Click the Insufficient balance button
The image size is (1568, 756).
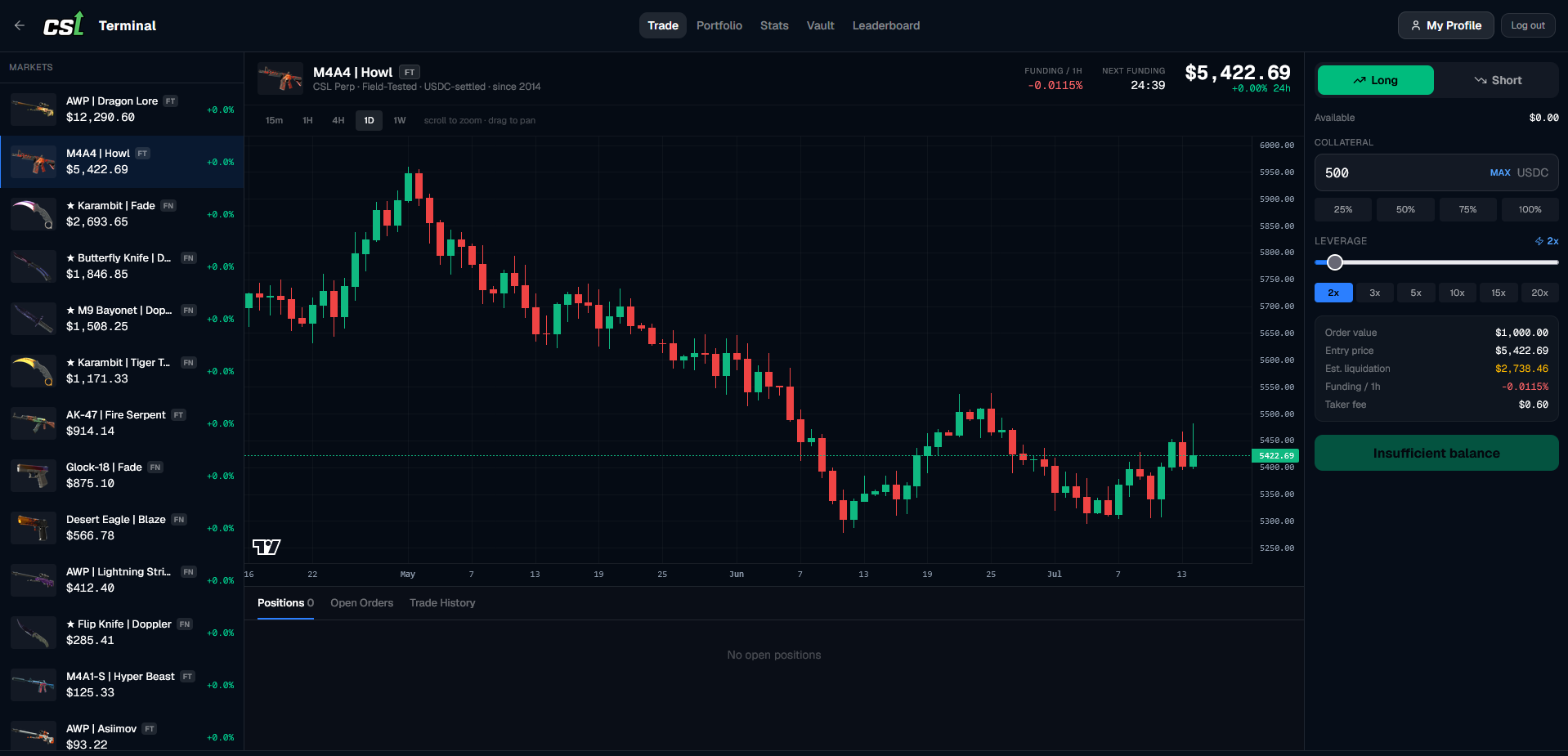pos(1436,453)
